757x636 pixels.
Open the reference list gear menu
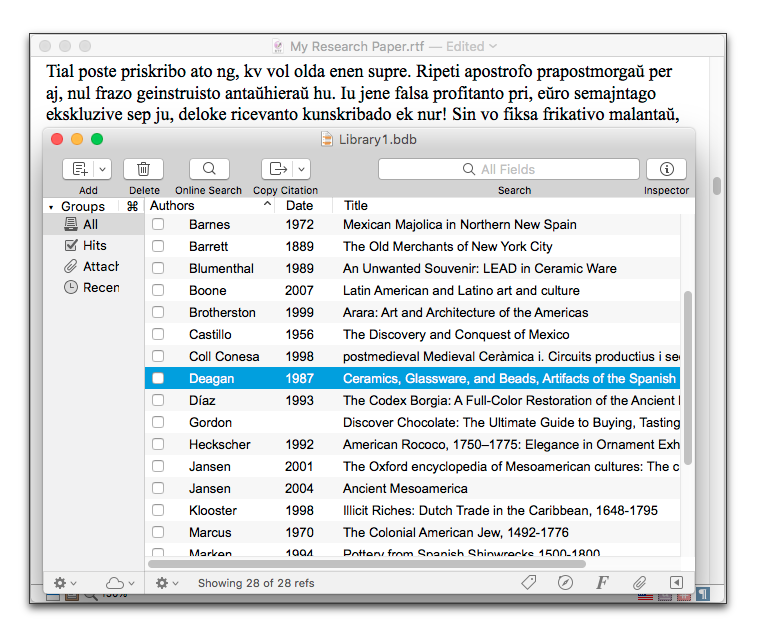[x=167, y=583]
